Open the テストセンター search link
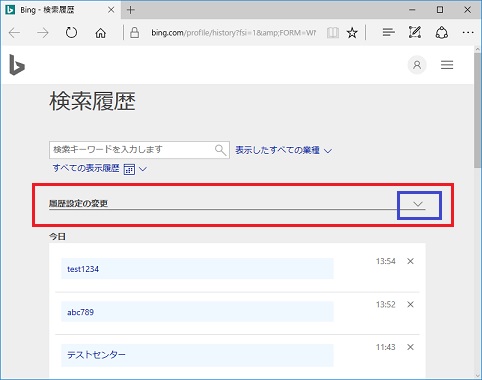This screenshot has width=482, height=380. [96, 355]
